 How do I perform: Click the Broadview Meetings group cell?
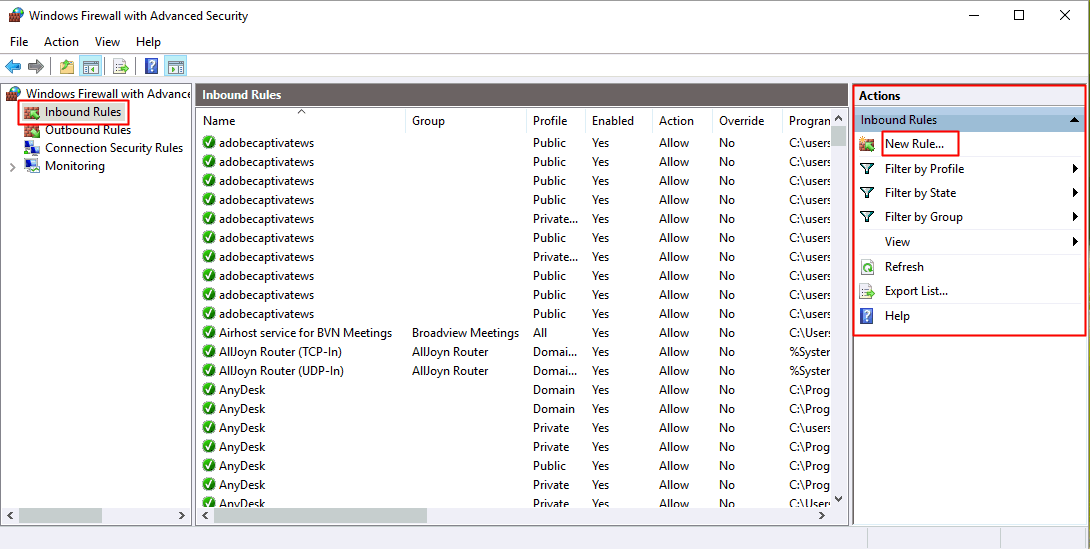466,333
